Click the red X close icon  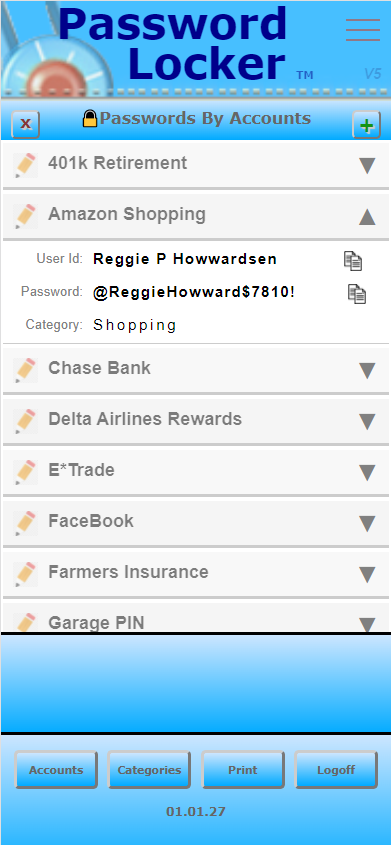[x=25, y=124]
